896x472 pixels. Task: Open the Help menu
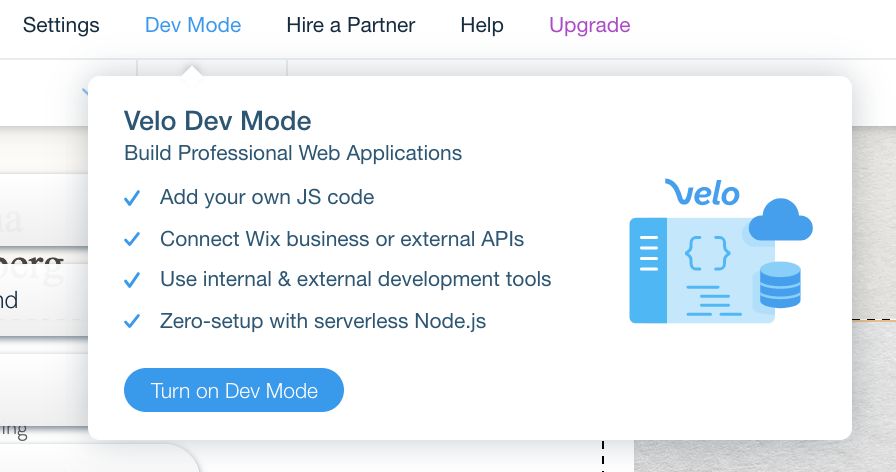481,25
